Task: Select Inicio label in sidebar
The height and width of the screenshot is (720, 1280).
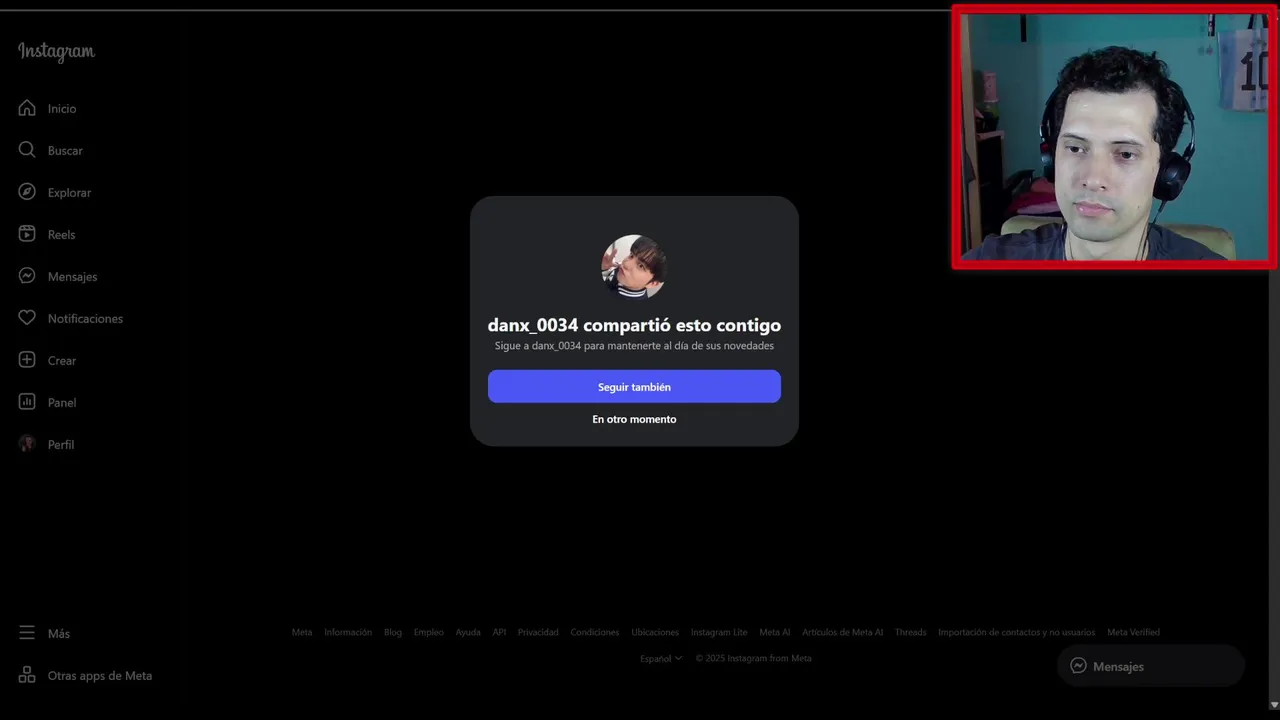Action: pyautogui.click(x=62, y=109)
